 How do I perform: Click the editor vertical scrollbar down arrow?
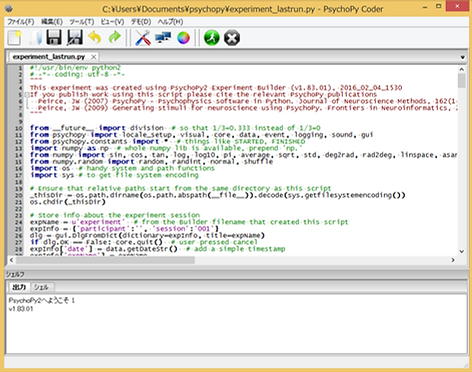point(462,251)
